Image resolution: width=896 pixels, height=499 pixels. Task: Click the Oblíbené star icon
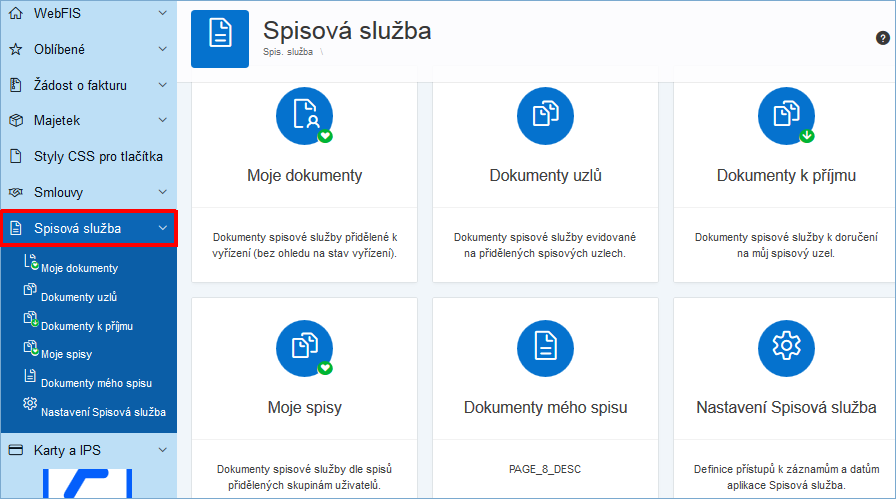pos(16,49)
